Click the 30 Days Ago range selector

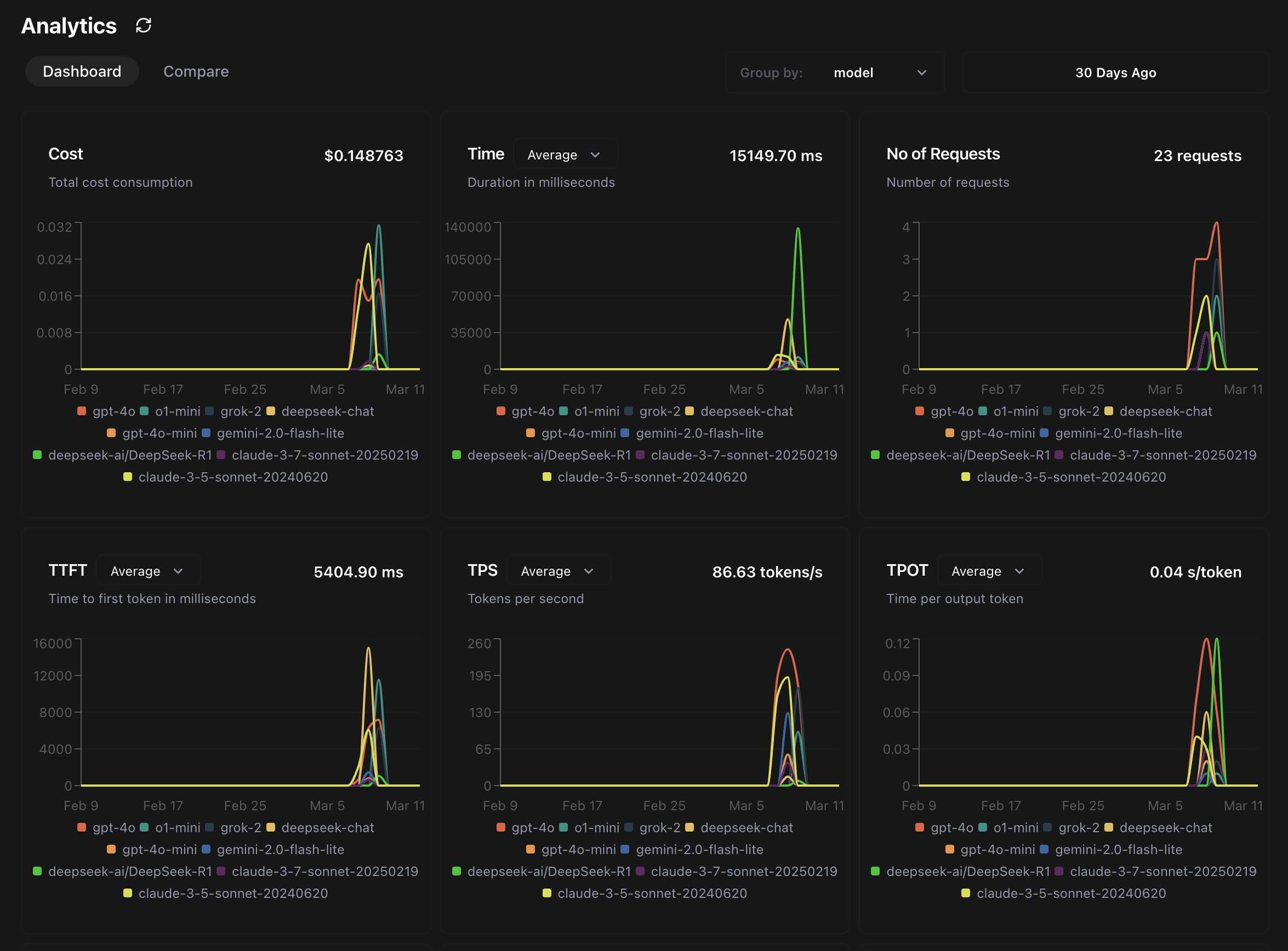1115,72
